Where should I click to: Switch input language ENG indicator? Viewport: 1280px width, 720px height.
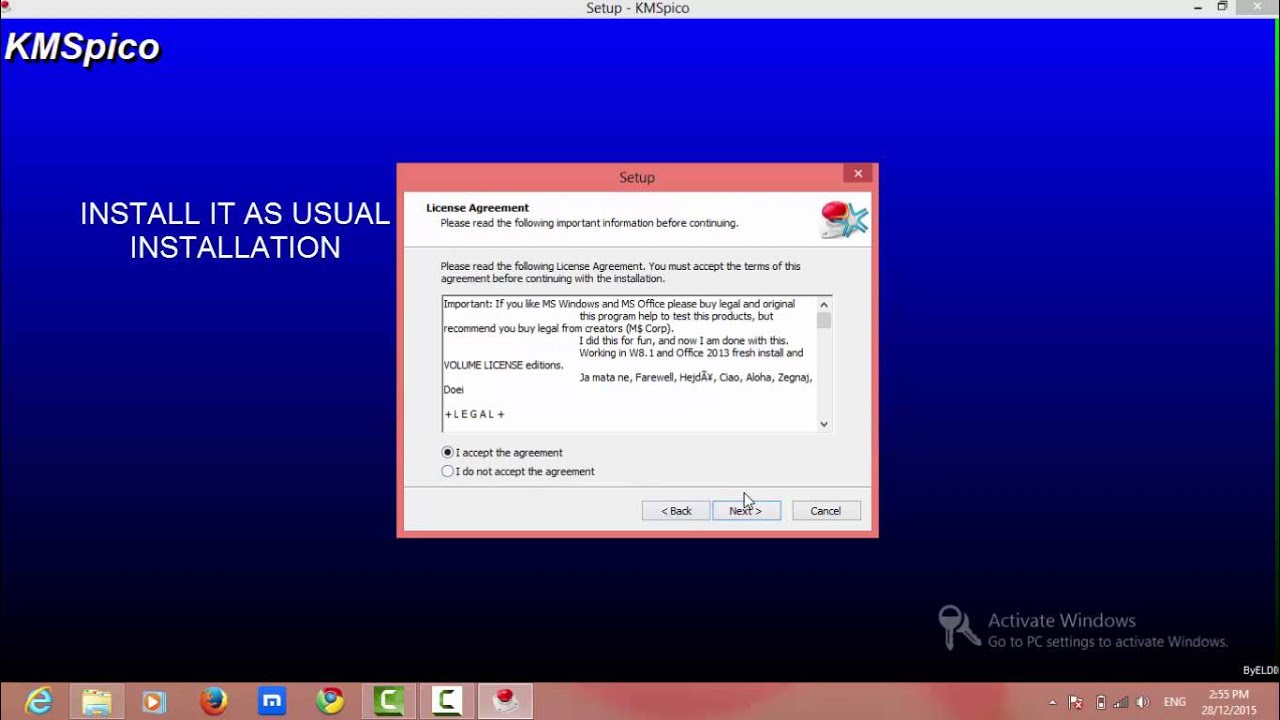click(x=1175, y=703)
